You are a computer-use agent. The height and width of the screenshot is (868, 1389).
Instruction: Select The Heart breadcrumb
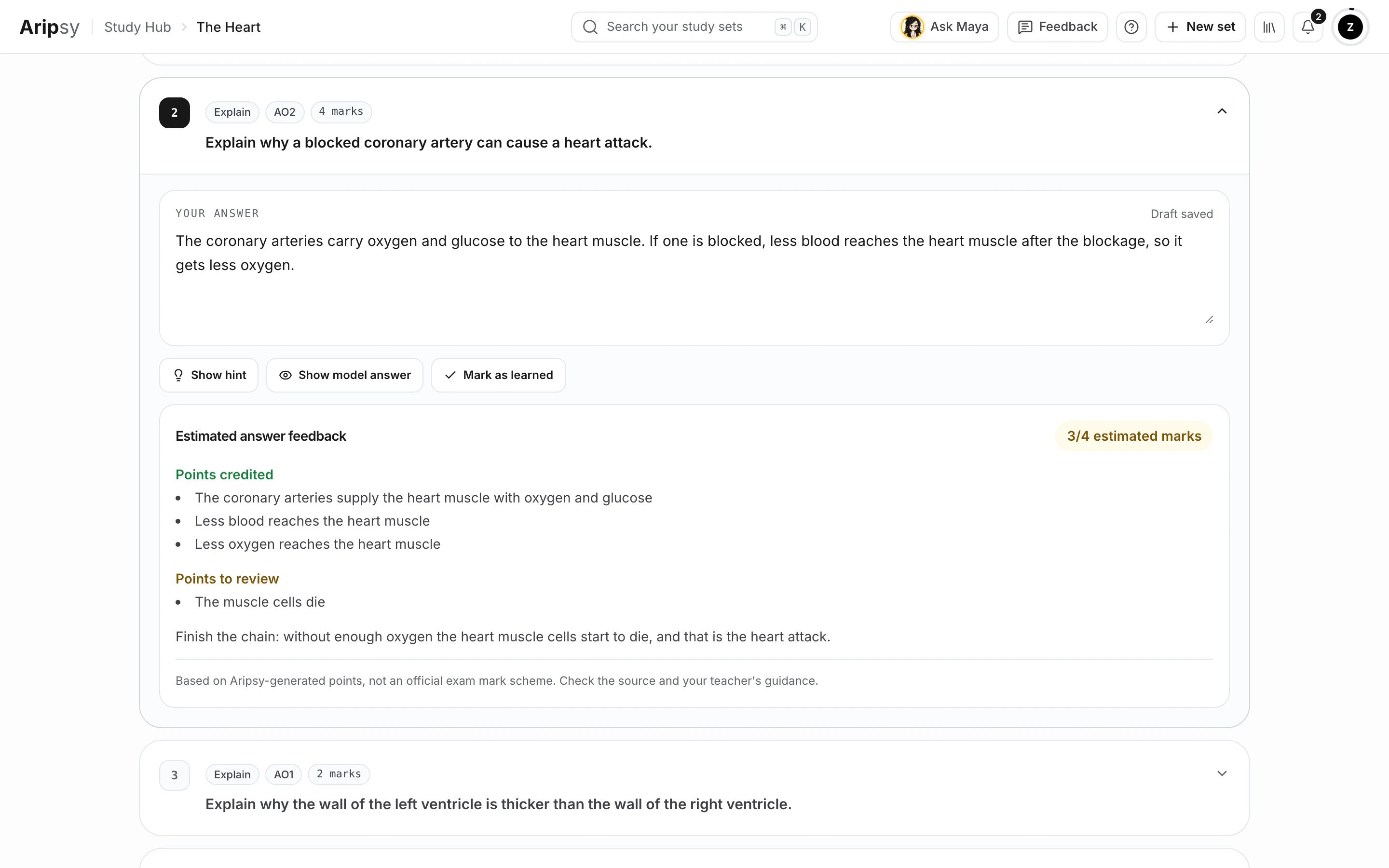(x=229, y=27)
